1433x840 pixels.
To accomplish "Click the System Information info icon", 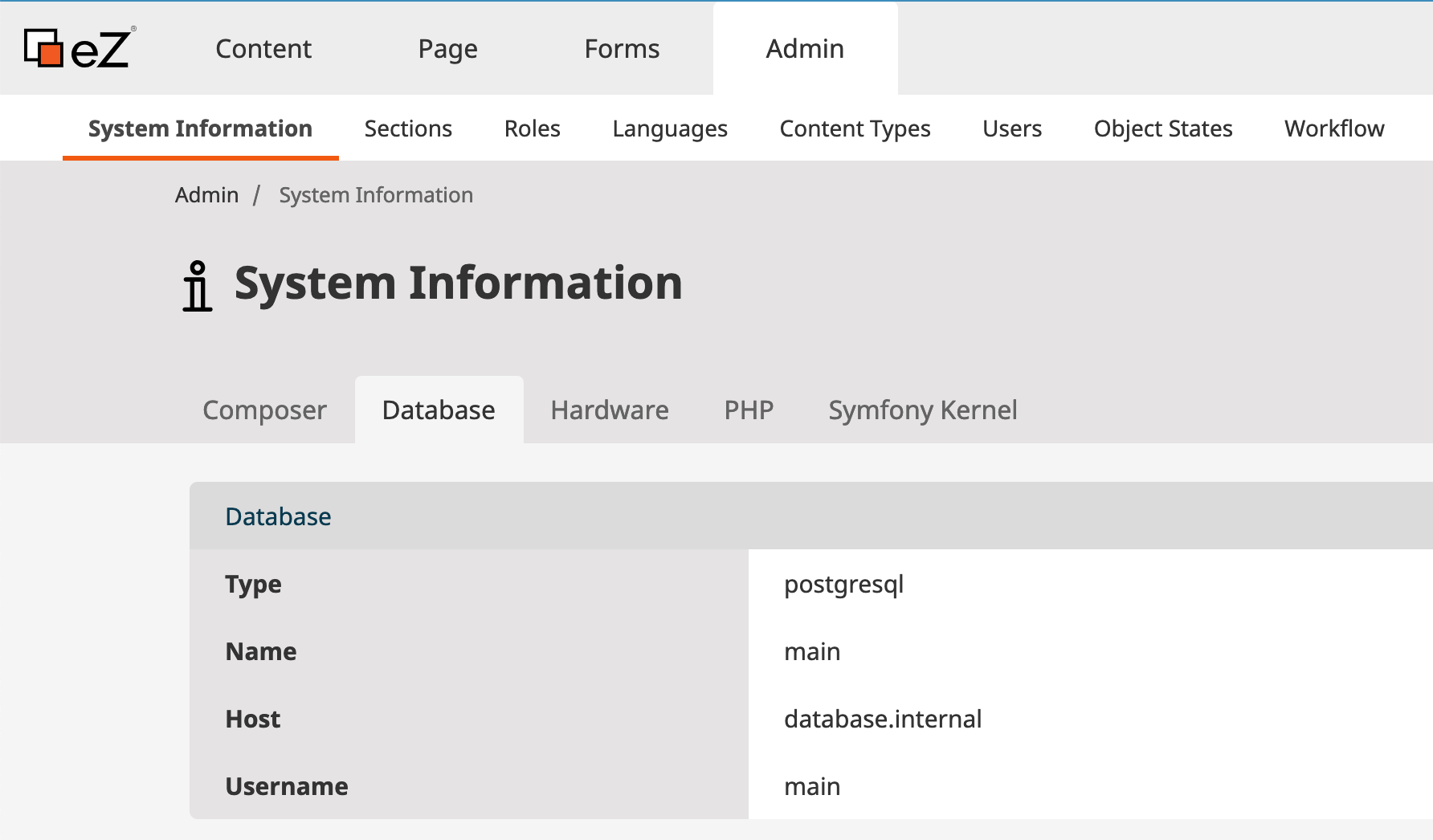I will [197, 286].
